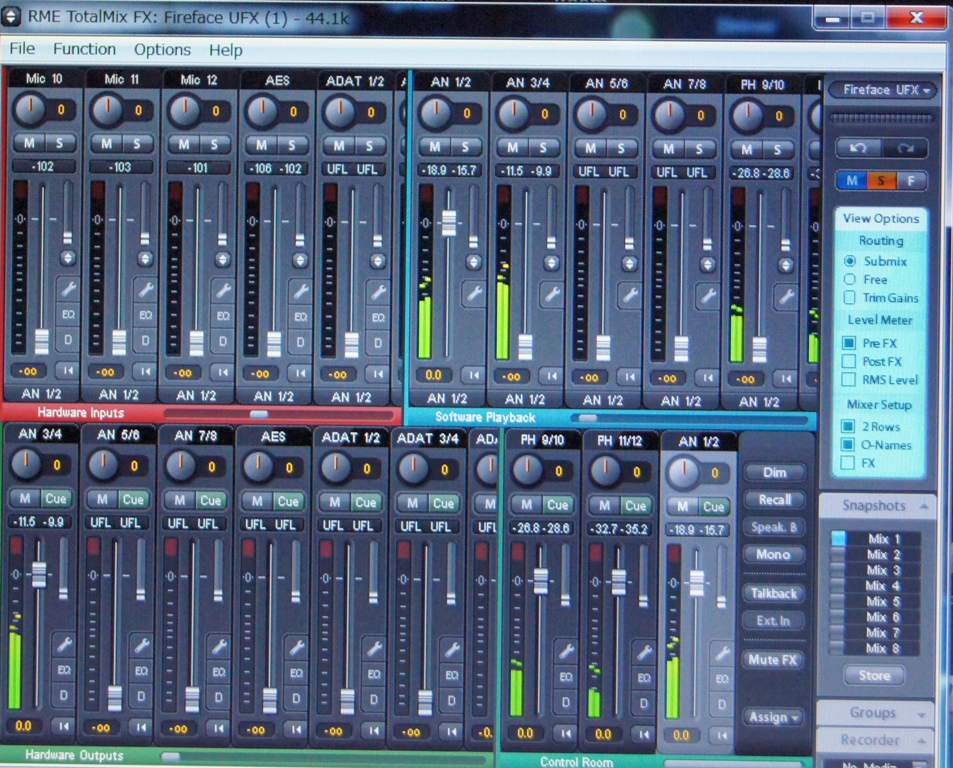This screenshot has width=953, height=768.
Task: Activate the Talkback button
Action: tap(773, 593)
